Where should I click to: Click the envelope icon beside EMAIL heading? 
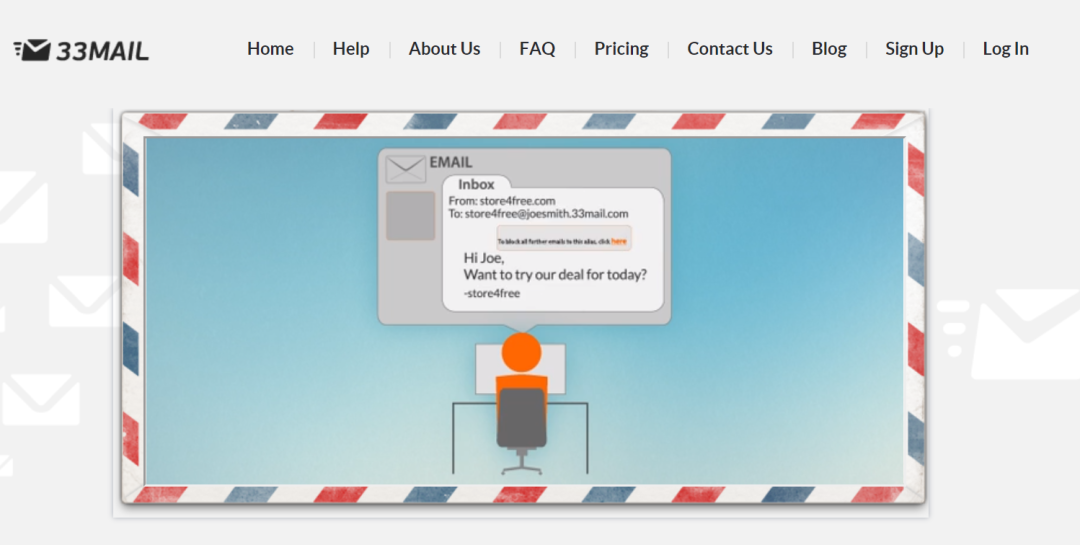[x=405, y=168]
